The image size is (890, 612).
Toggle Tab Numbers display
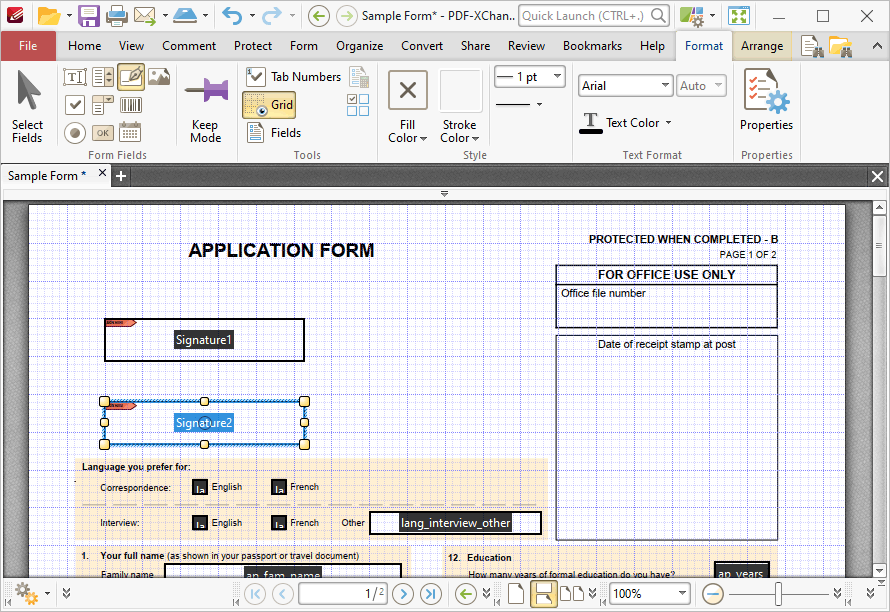coord(293,77)
